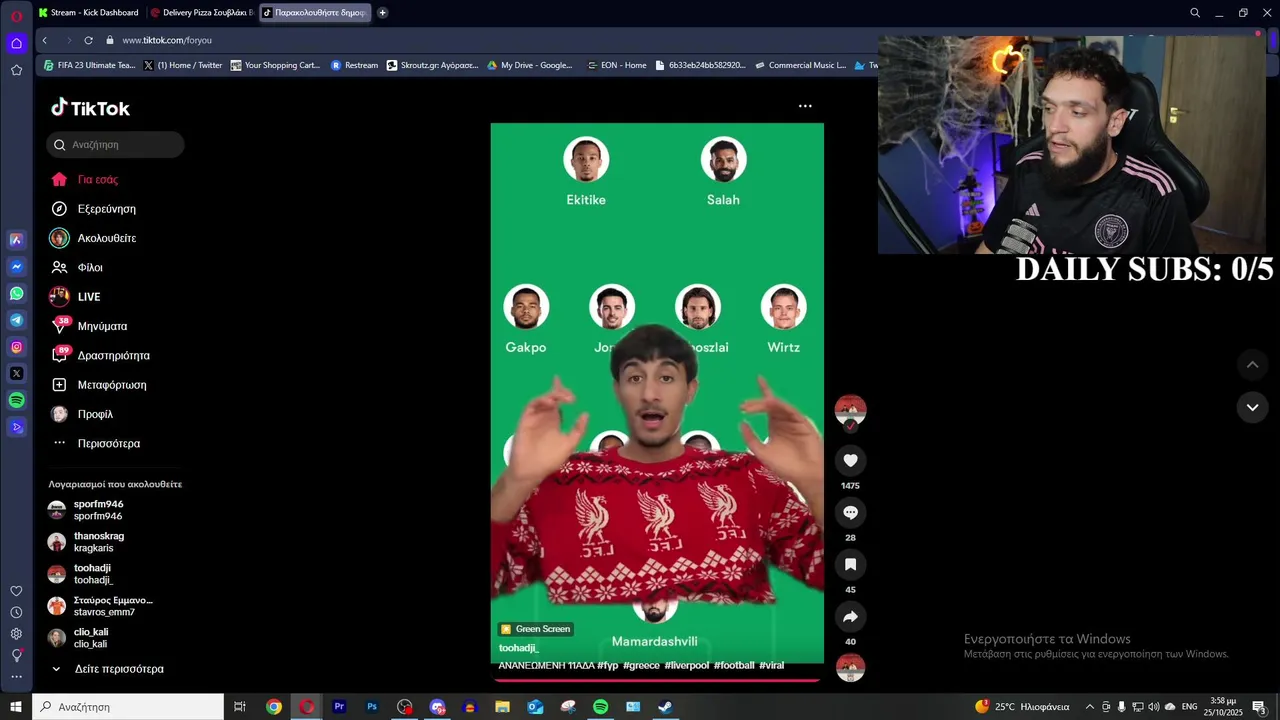The image size is (1280, 720).
Task: Show hidden system tray icons chevron
Action: (1090, 707)
